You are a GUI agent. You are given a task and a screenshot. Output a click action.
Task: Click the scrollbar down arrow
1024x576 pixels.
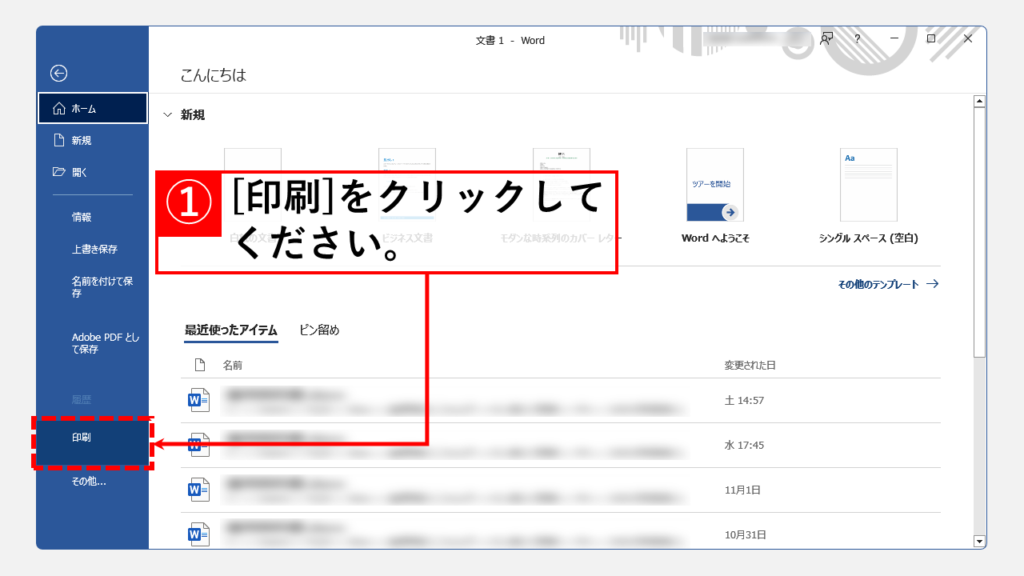click(979, 541)
